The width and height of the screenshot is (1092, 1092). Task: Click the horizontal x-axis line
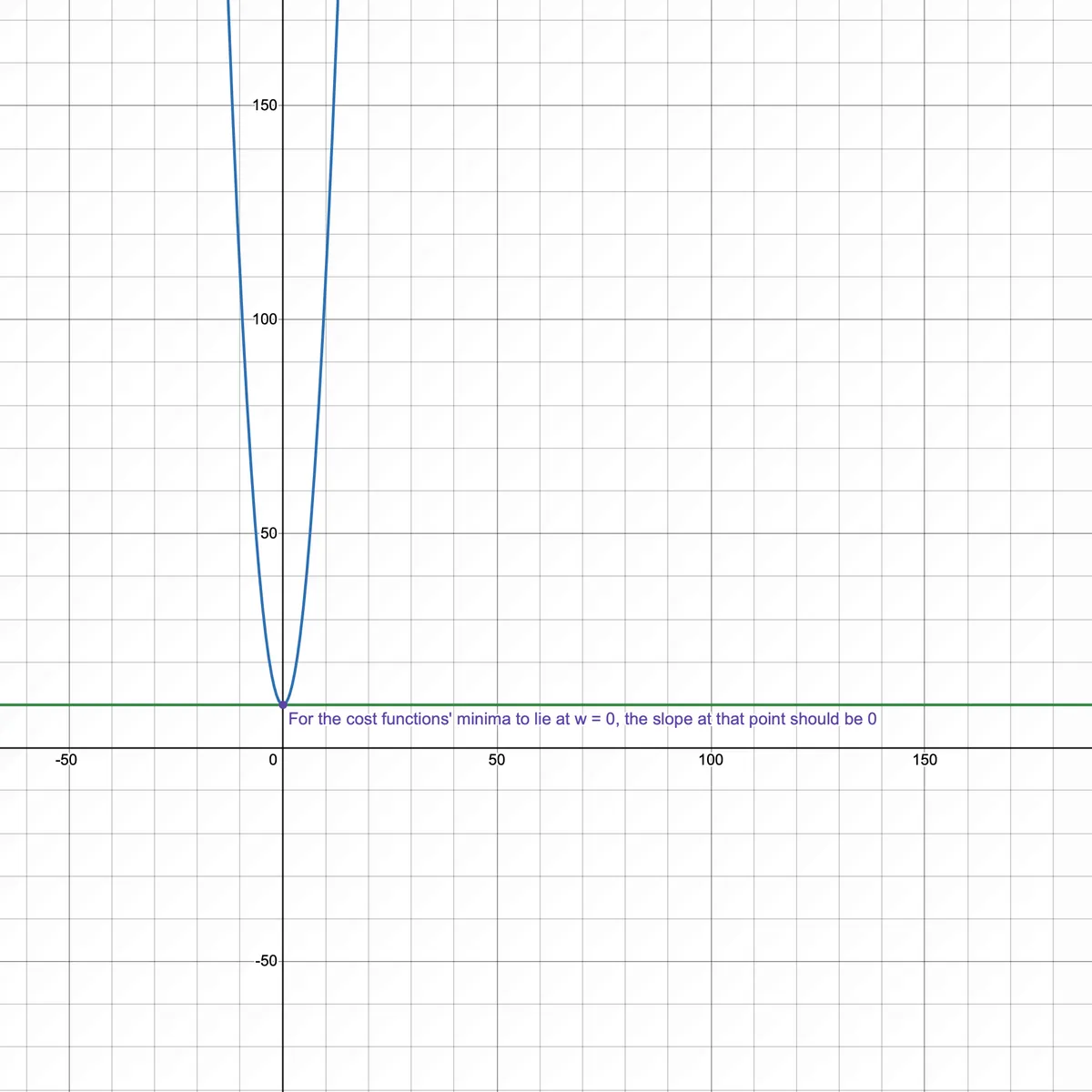637,748
